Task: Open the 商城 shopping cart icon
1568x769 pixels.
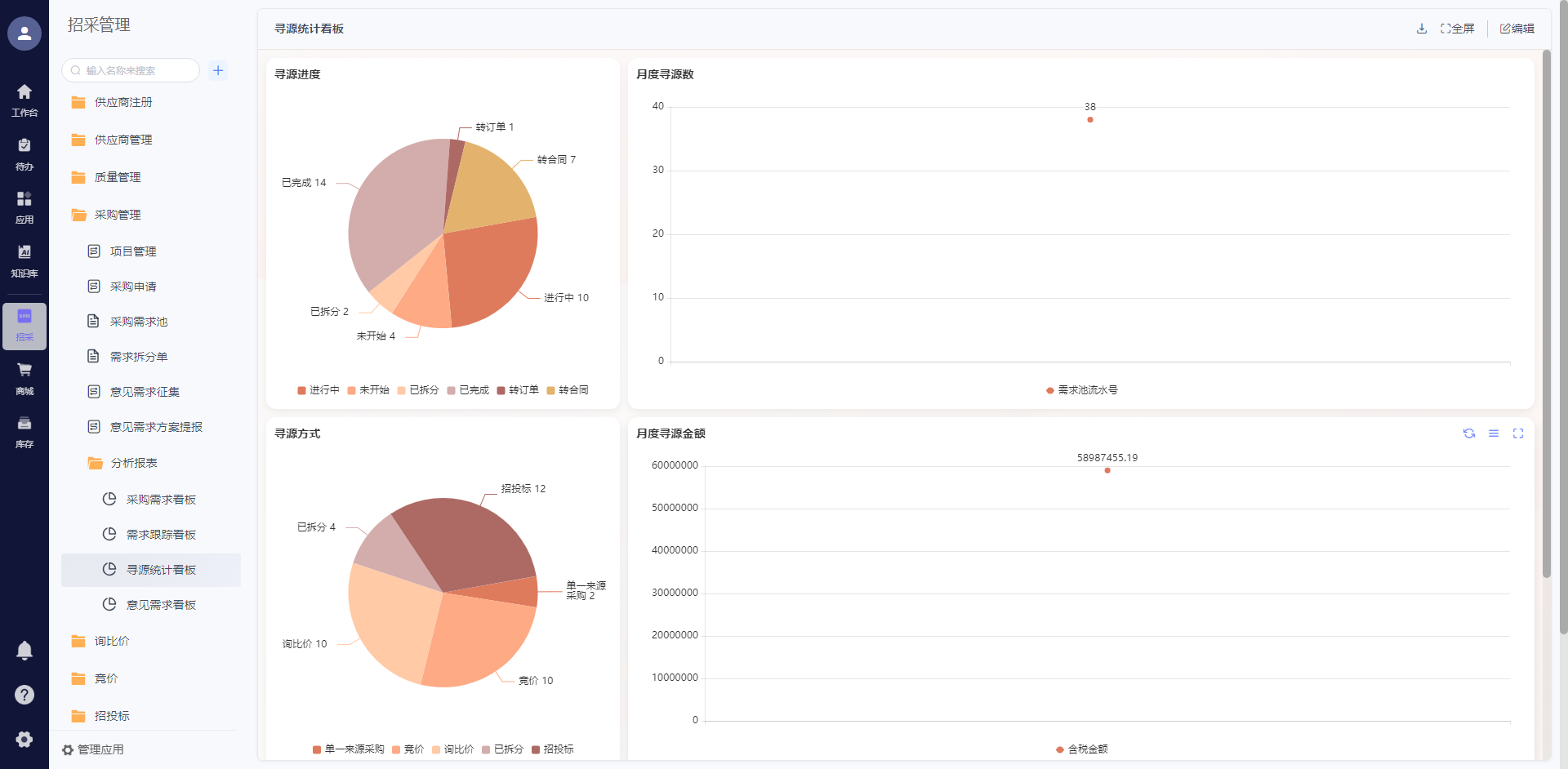Action: click(24, 377)
